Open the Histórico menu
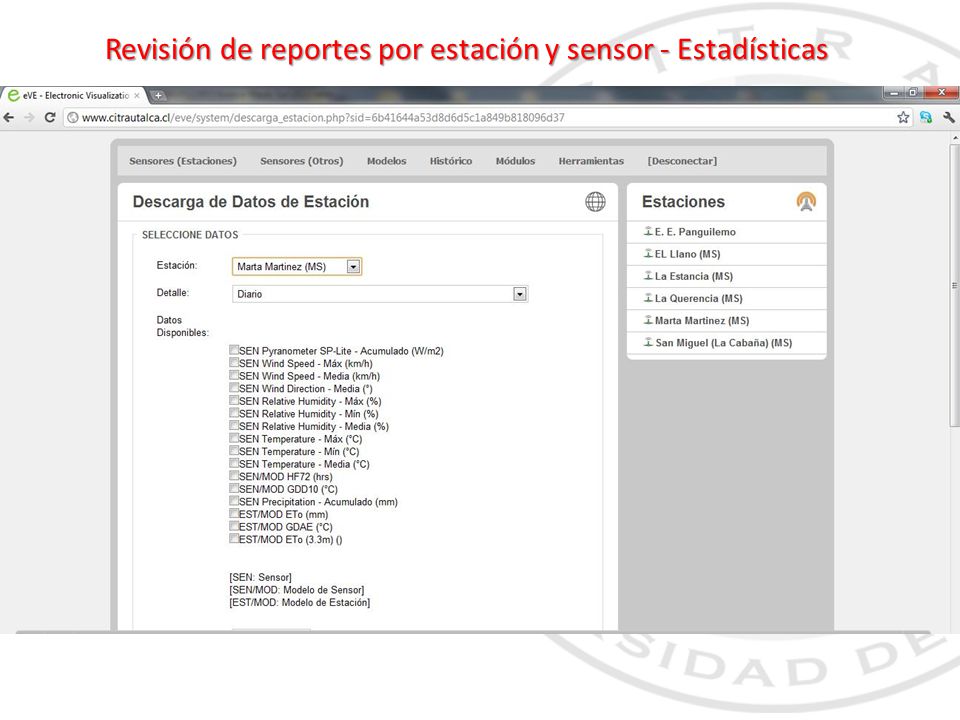The height and width of the screenshot is (720, 960). tap(451, 161)
